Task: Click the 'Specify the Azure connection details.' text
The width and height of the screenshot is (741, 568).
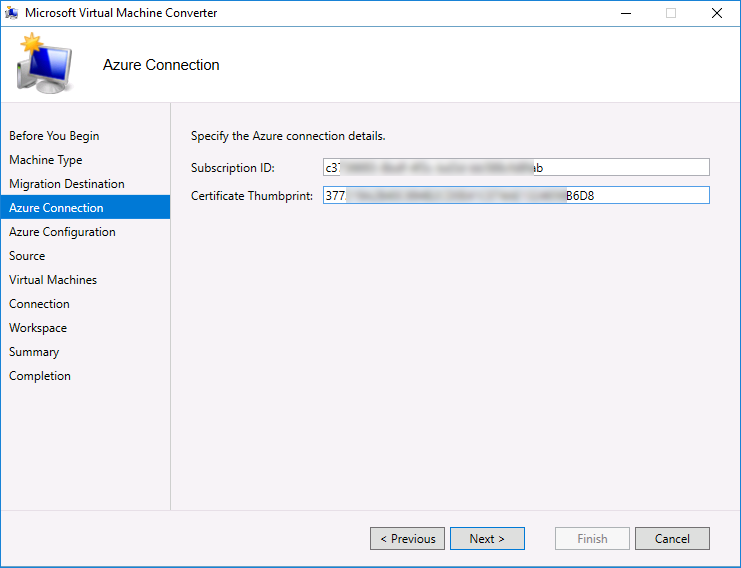Action: tap(288, 136)
